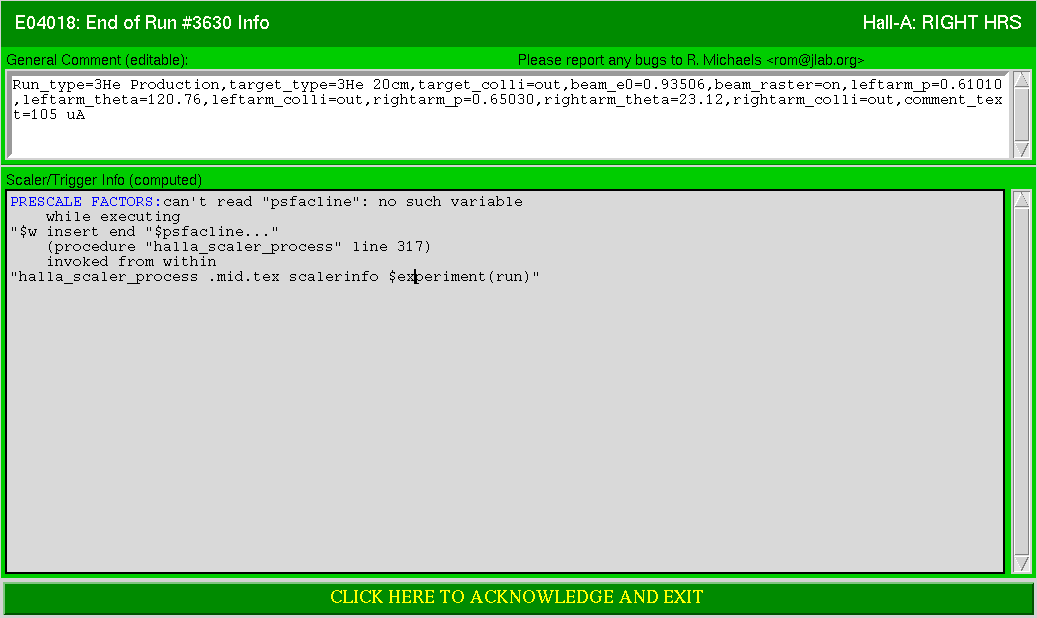Click the 'E04018: End of Run #3630 Info' title
The height and width of the screenshot is (618, 1037).
coord(142,22)
